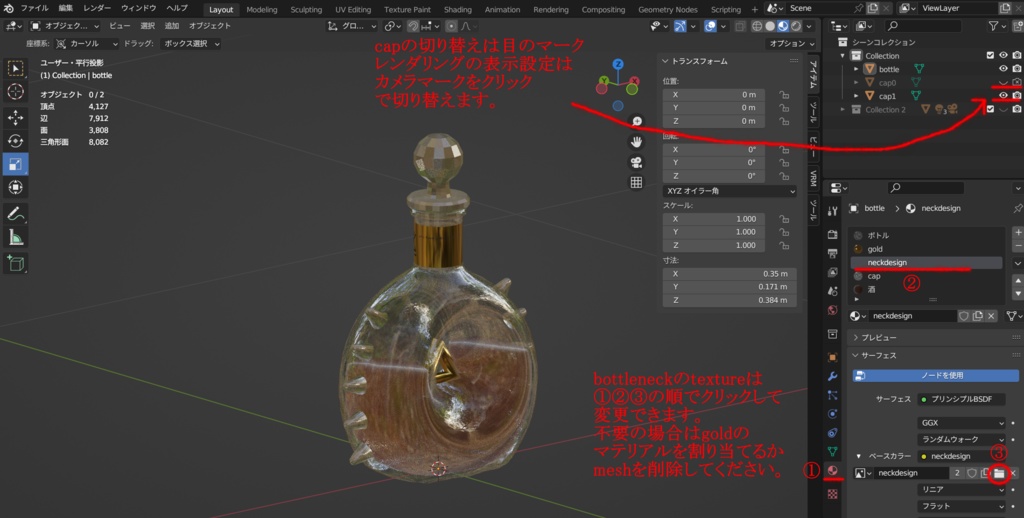Toggle show overlays button in header
Image resolution: width=1024 pixels, height=518 pixels.
coord(711,26)
